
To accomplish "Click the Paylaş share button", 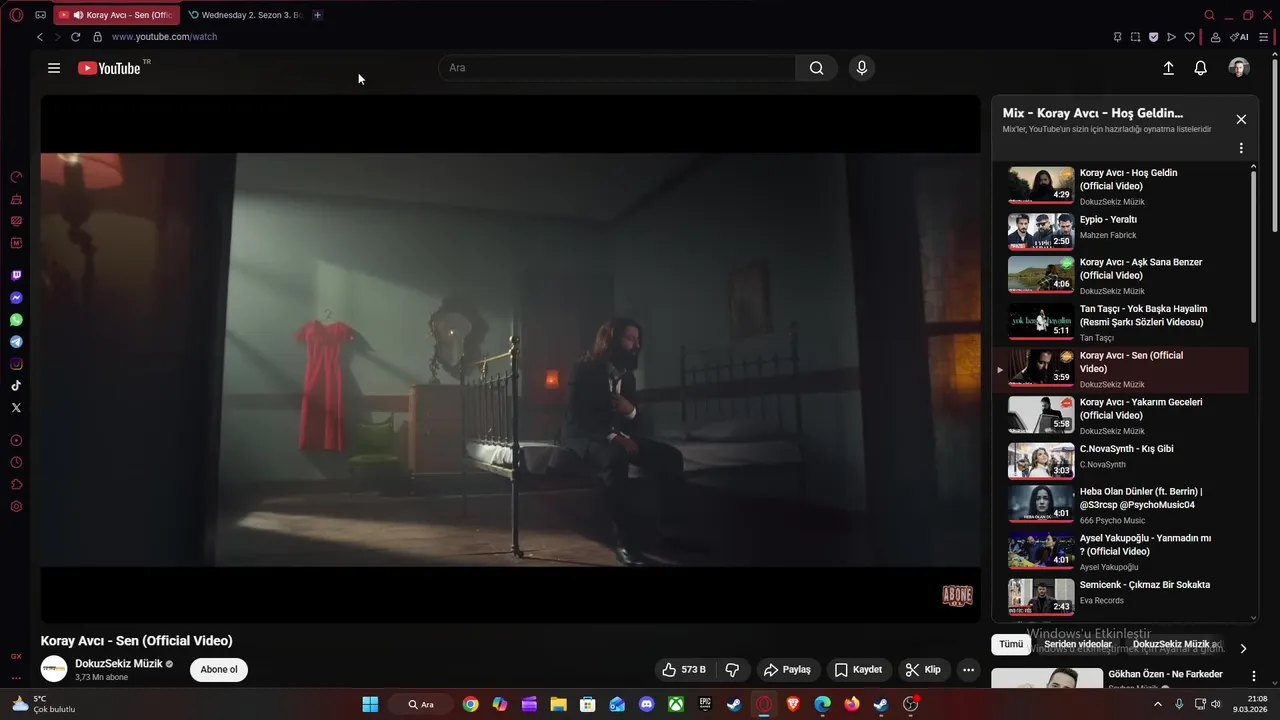I will [788, 670].
